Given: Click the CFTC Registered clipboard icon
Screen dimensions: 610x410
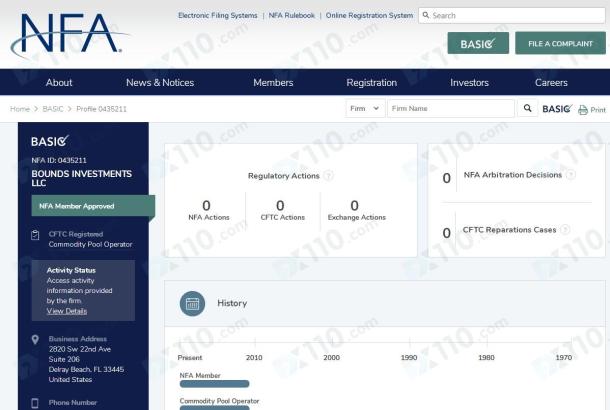Looking at the screenshot, I should click(x=35, y=235).
